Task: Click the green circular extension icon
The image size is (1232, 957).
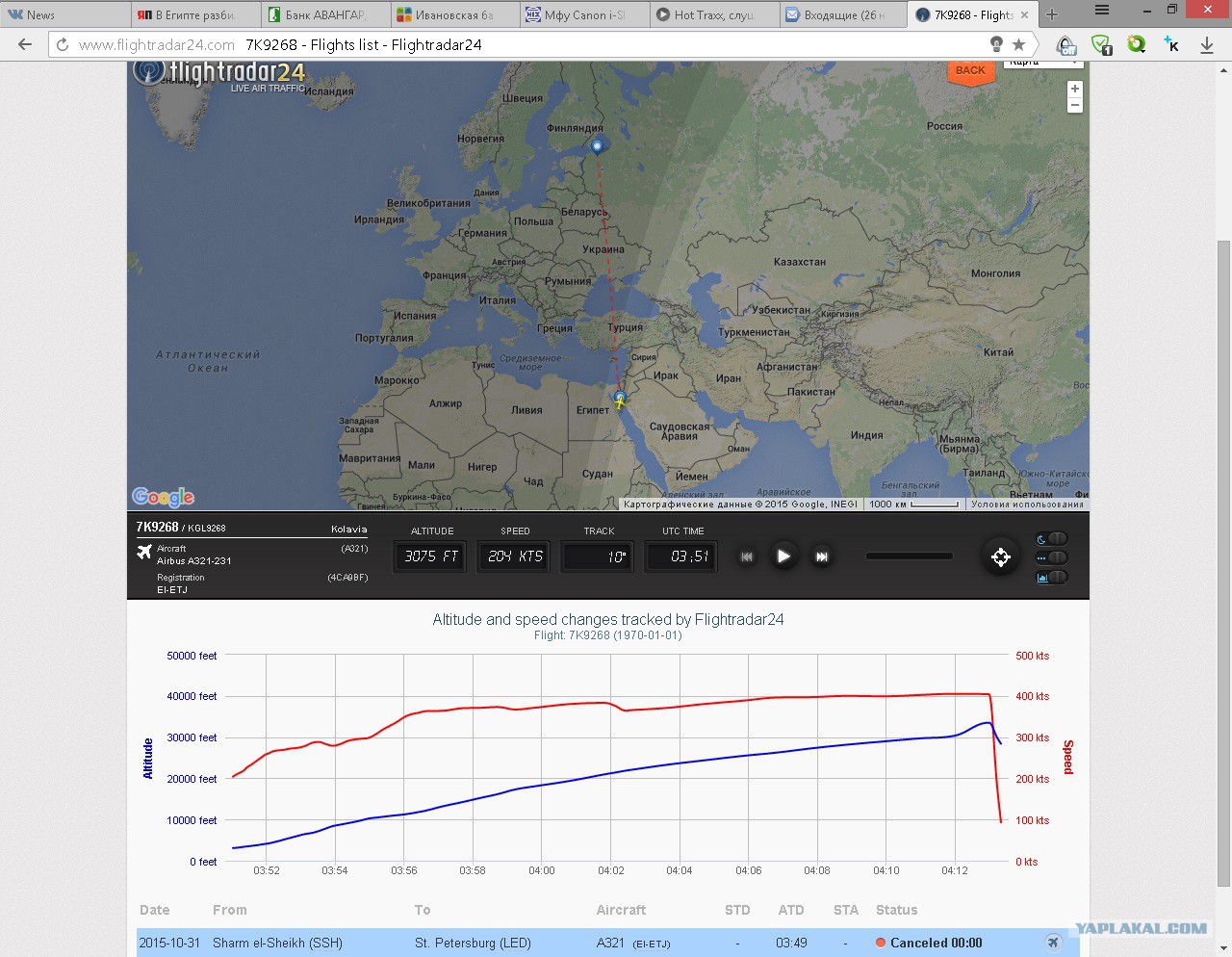Action: 1137,44
